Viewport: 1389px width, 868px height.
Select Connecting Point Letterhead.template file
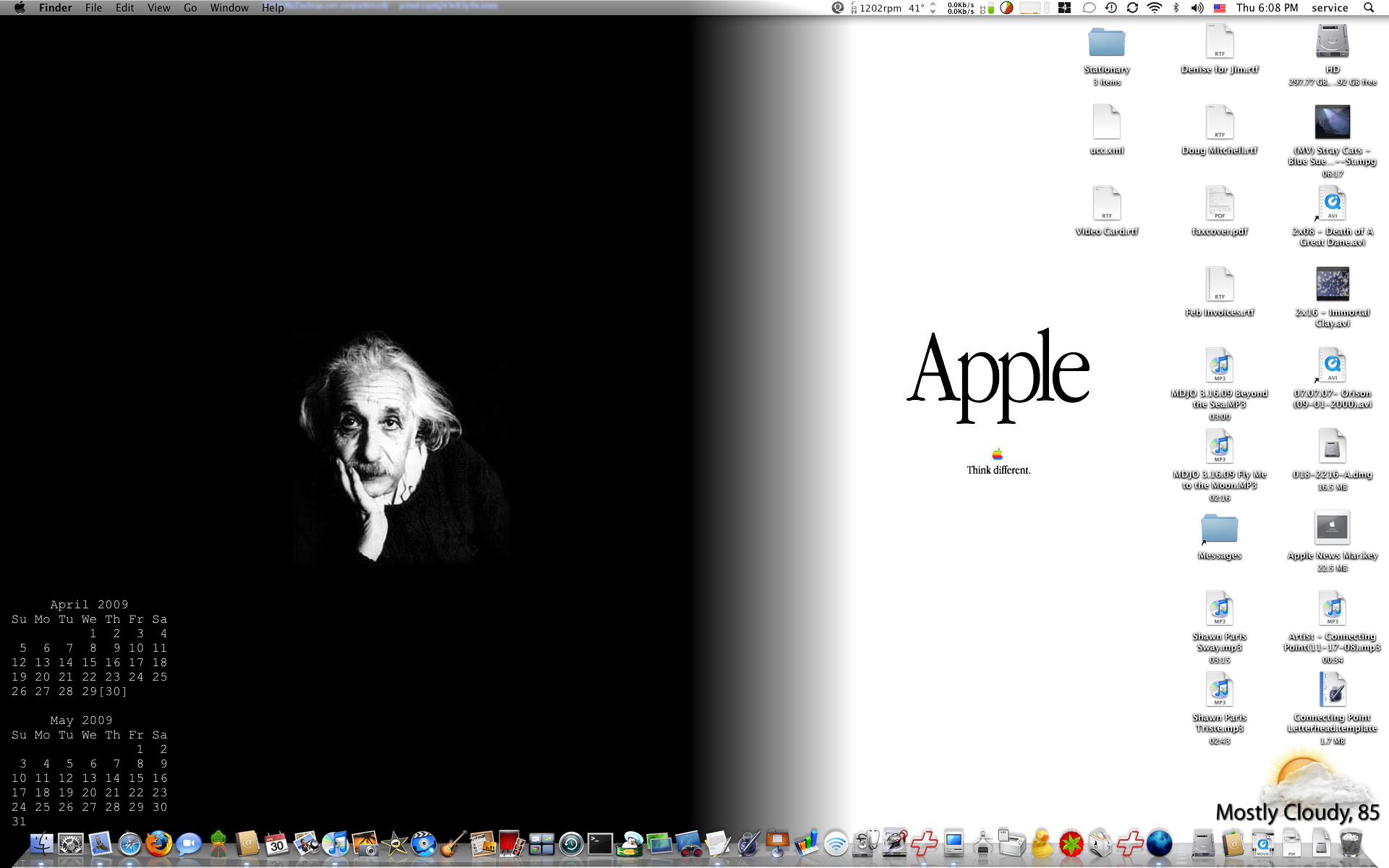point(1333,689)
